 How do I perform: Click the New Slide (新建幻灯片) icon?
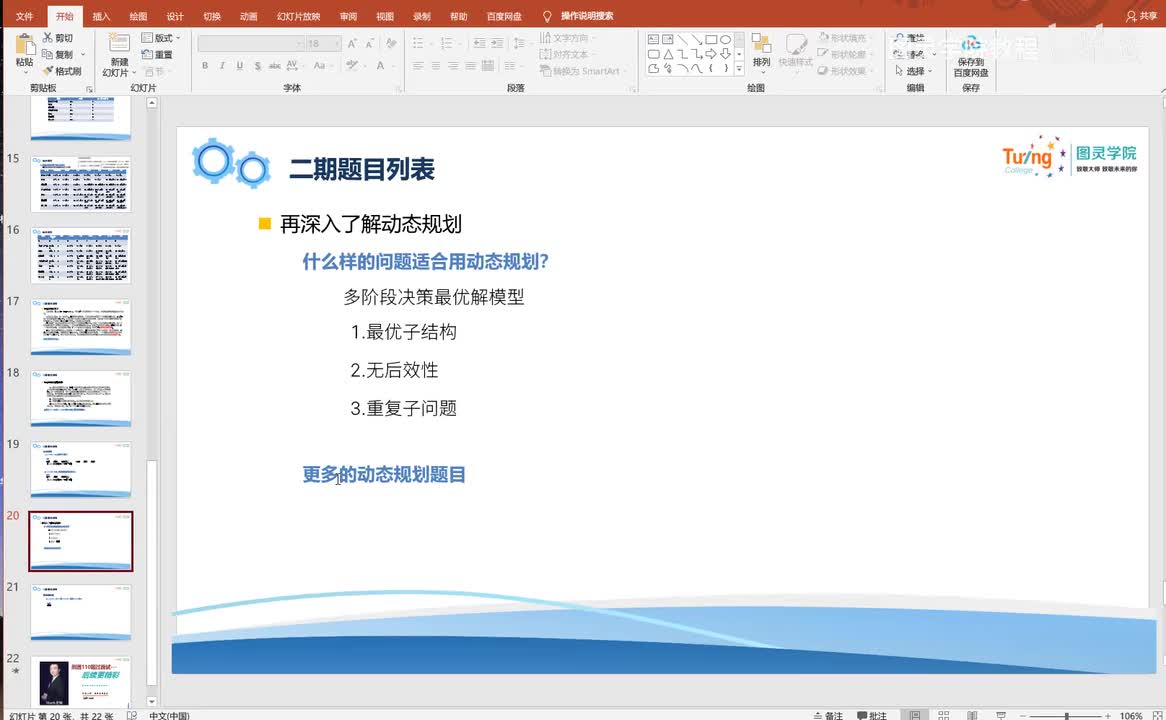[119, 44]
